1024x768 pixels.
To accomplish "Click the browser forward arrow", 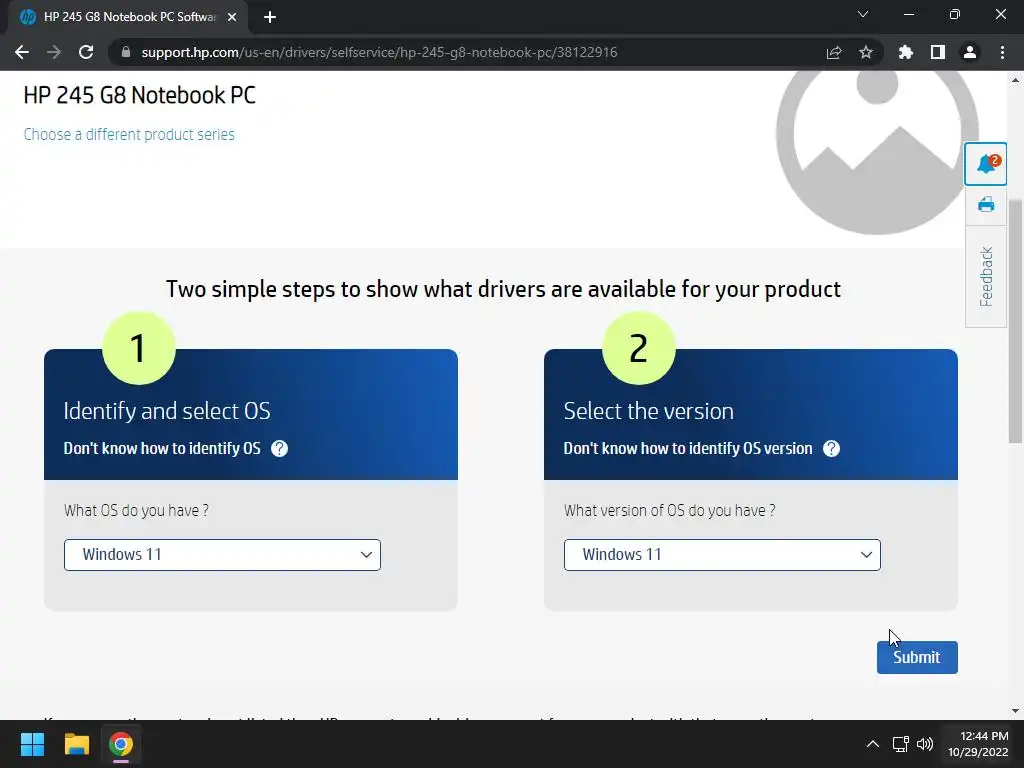I will coord(54,52).
